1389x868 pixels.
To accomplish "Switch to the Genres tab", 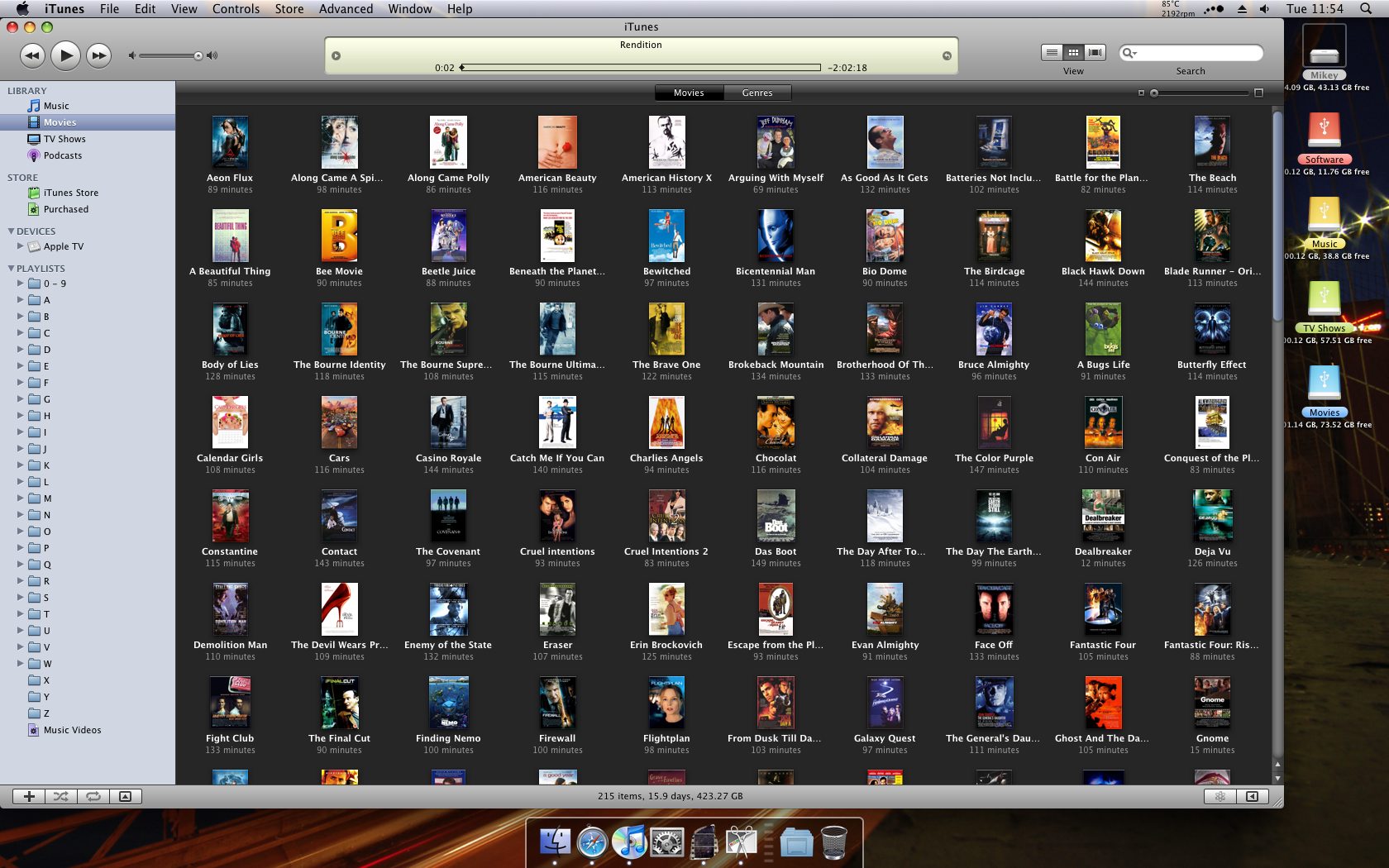I will click(757, 93).
